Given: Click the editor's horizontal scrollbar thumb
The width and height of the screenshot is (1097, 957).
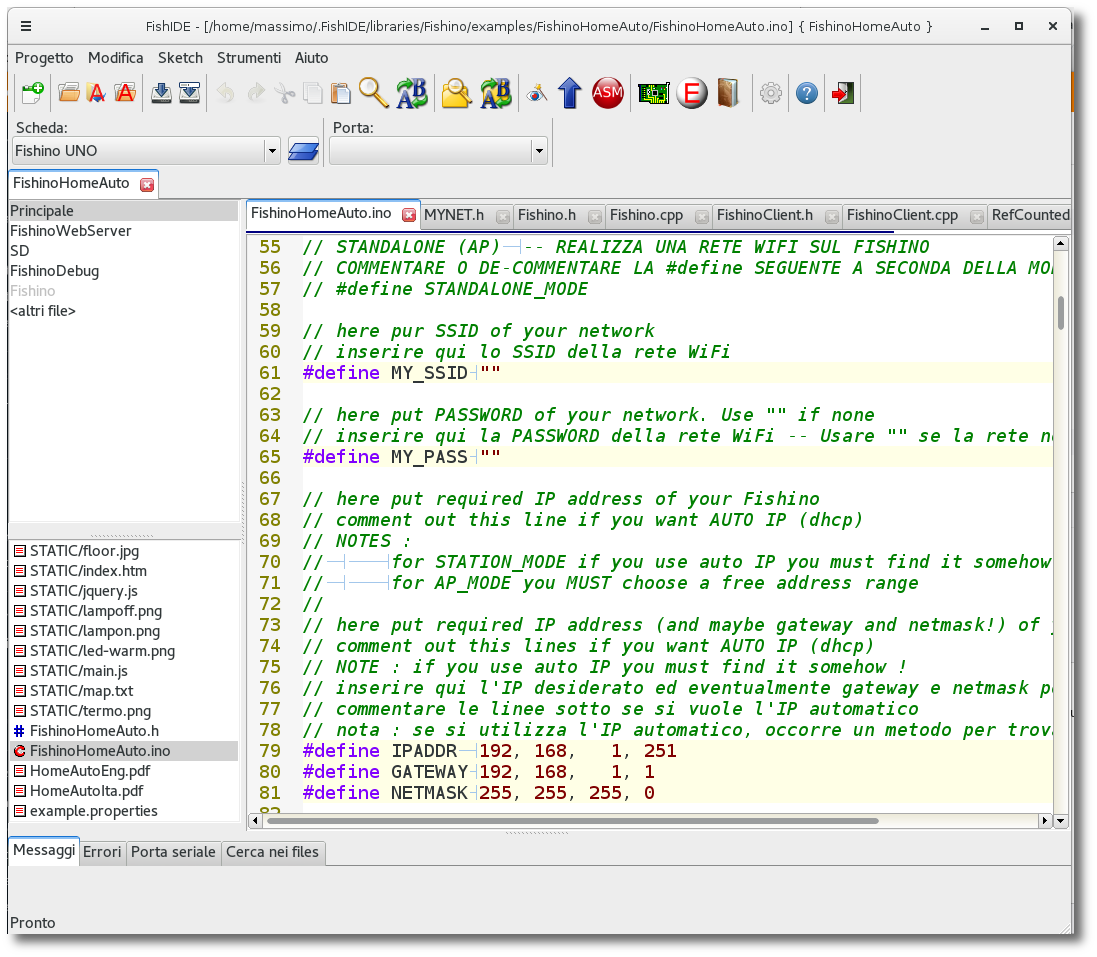Looking at the screenshot, I should [x=572, y=821].
